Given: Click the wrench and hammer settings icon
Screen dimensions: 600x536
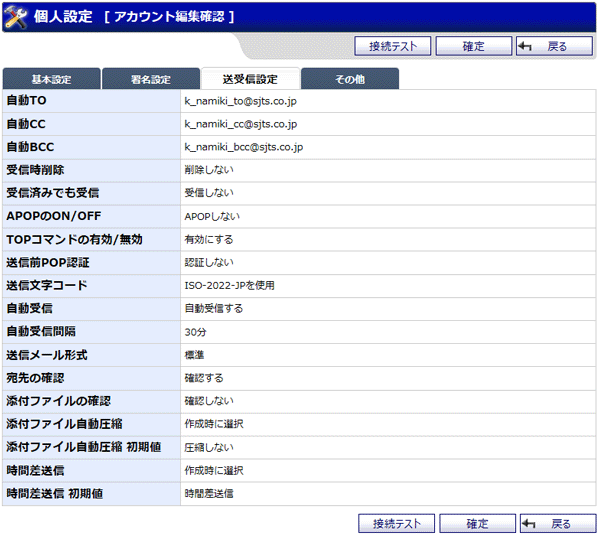Looking at the screenshot, I should (x=15, y=17).
